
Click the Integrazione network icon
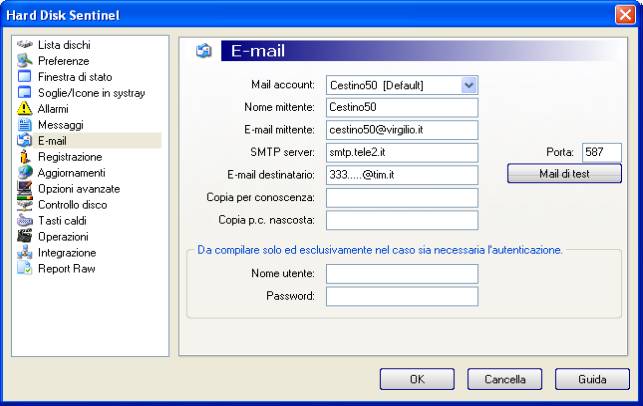(25, 252)
